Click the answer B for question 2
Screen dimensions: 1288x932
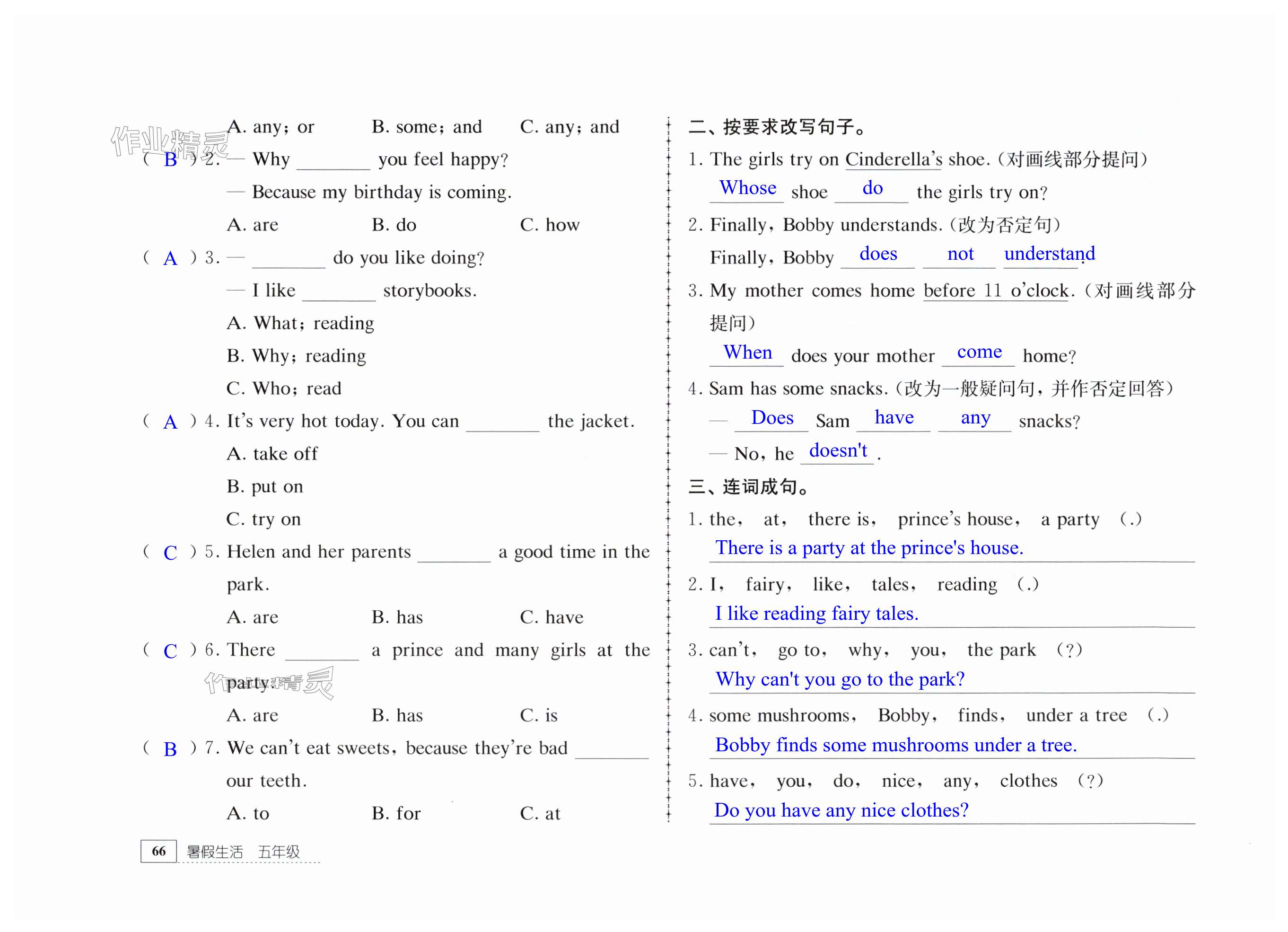[170, 160]
